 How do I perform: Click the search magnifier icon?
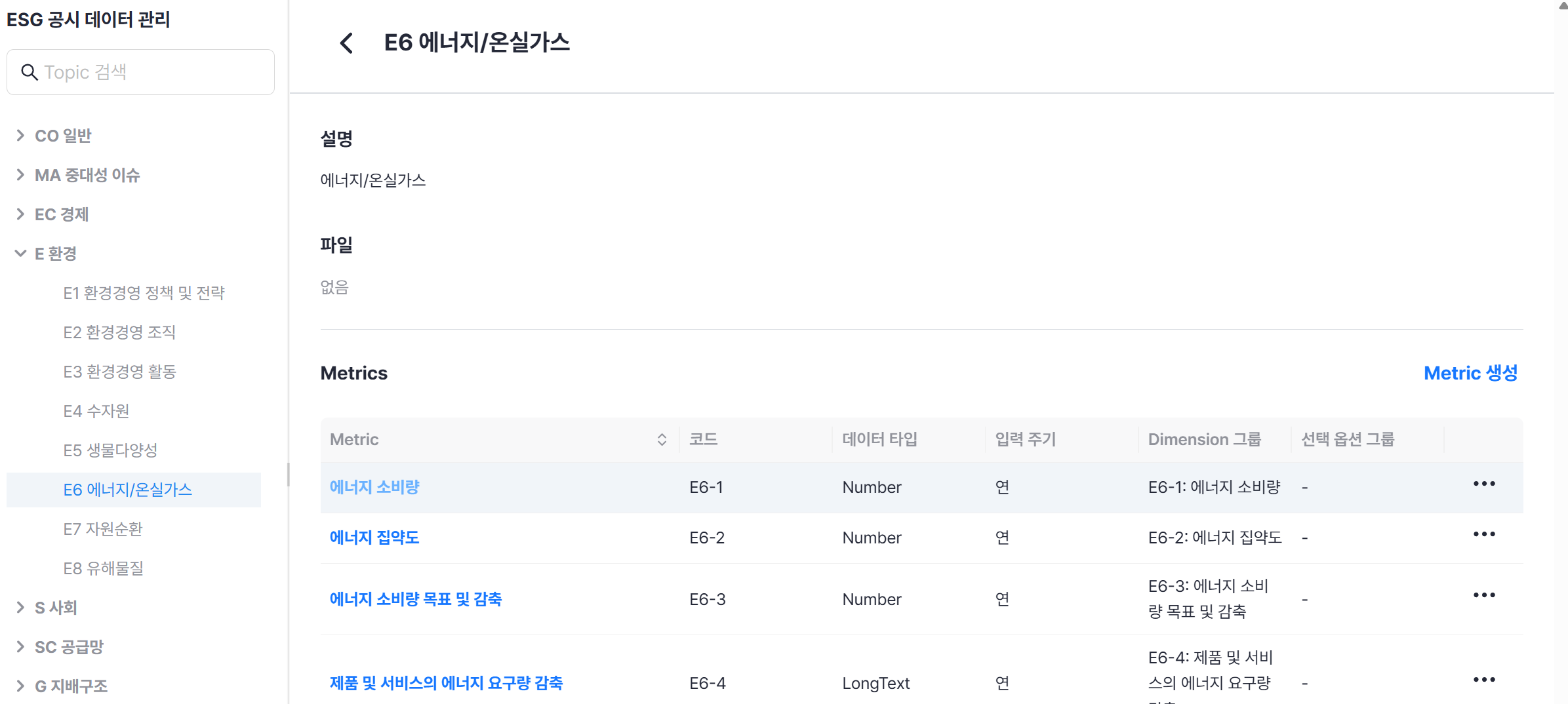click(29, 72)
